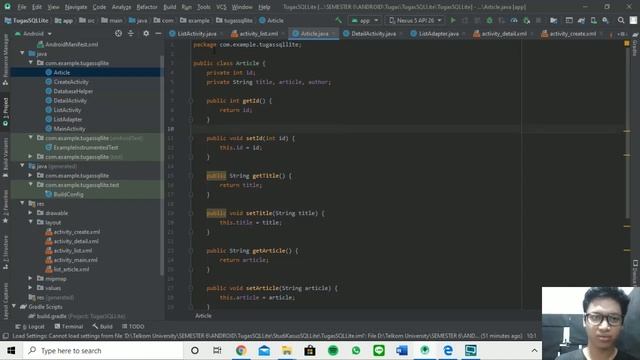640x360 pixels.
Task: Open Microsoft Word from the taskbar
Action: (402, 350)
